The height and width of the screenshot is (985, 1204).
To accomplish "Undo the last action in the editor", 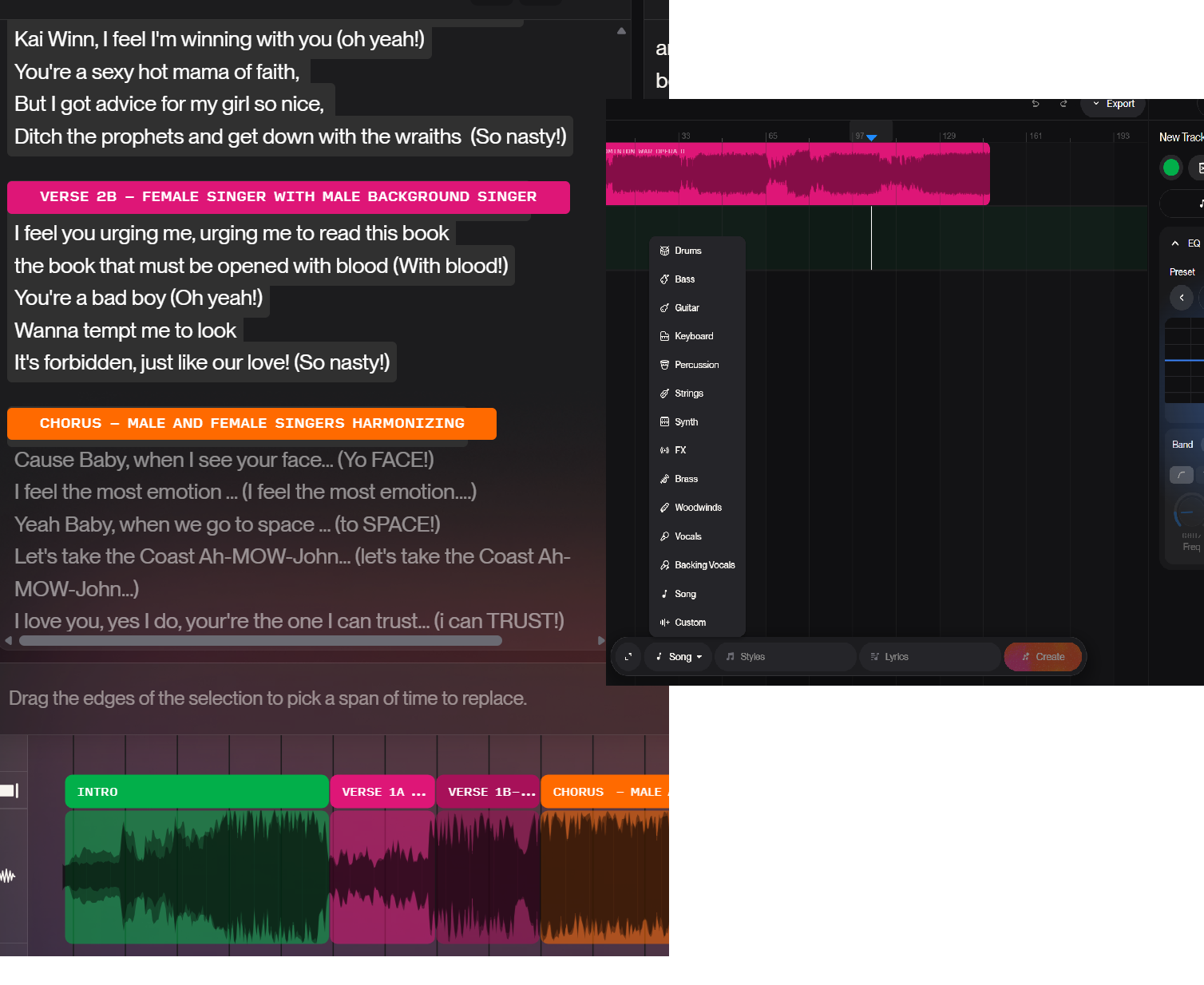I will pyautogui.click(x=1036, y=104).
